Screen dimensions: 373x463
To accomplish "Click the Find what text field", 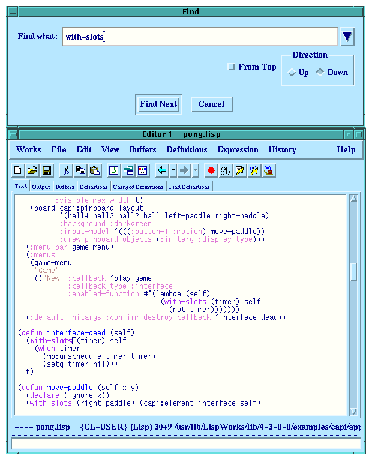I will coord(200,36).
